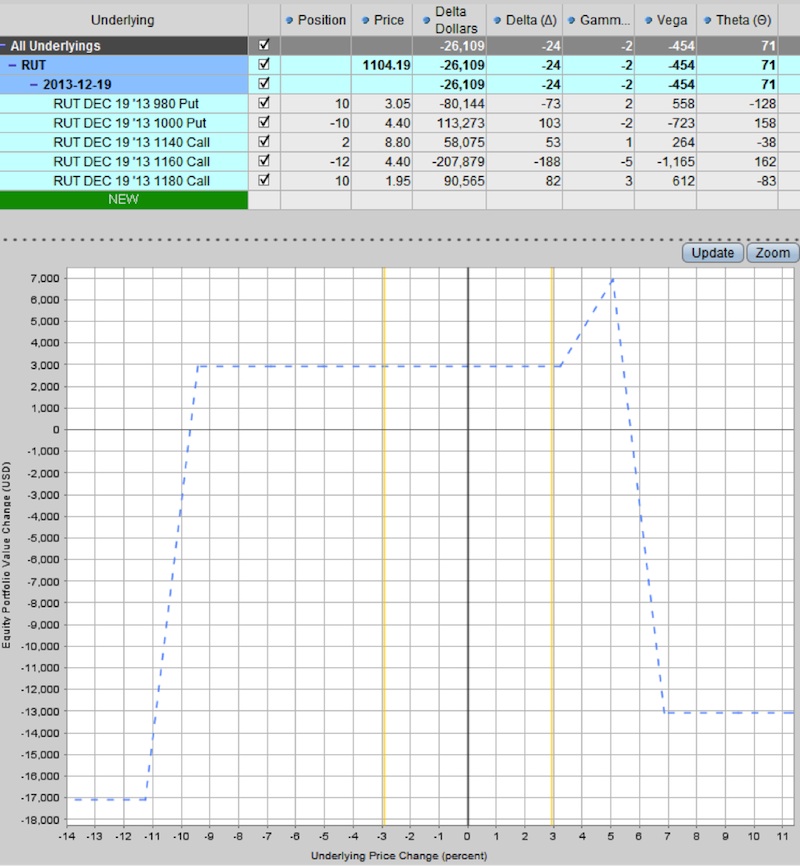Uncheck the All Underlyings checkbox
Screen dimensions: 800x866
tap(264, 45)
